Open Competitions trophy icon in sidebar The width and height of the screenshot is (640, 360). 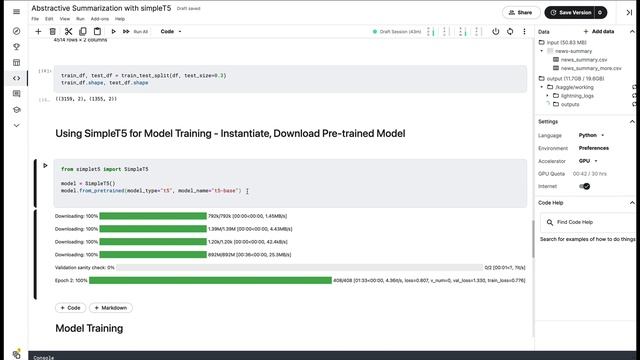click(x=16, y=47)
